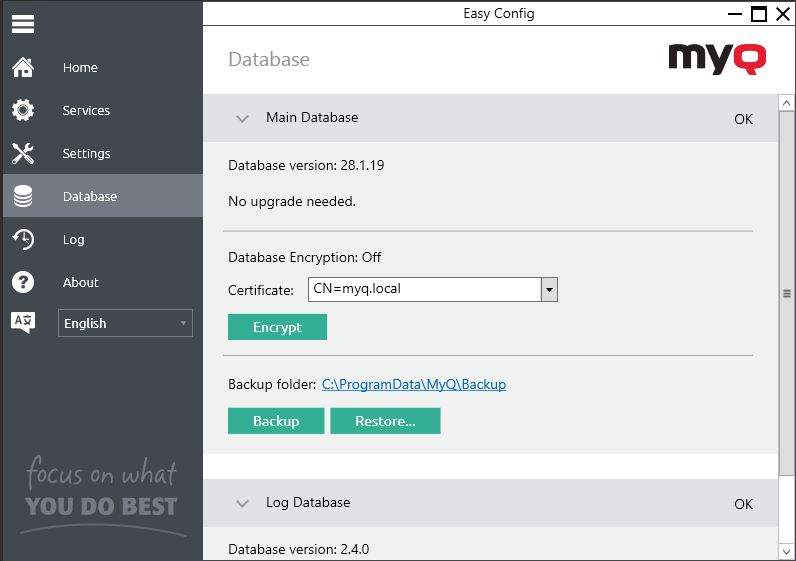
Task: Click the Log history clock icon
Action: pyautogui.click(x=23, y=240)
